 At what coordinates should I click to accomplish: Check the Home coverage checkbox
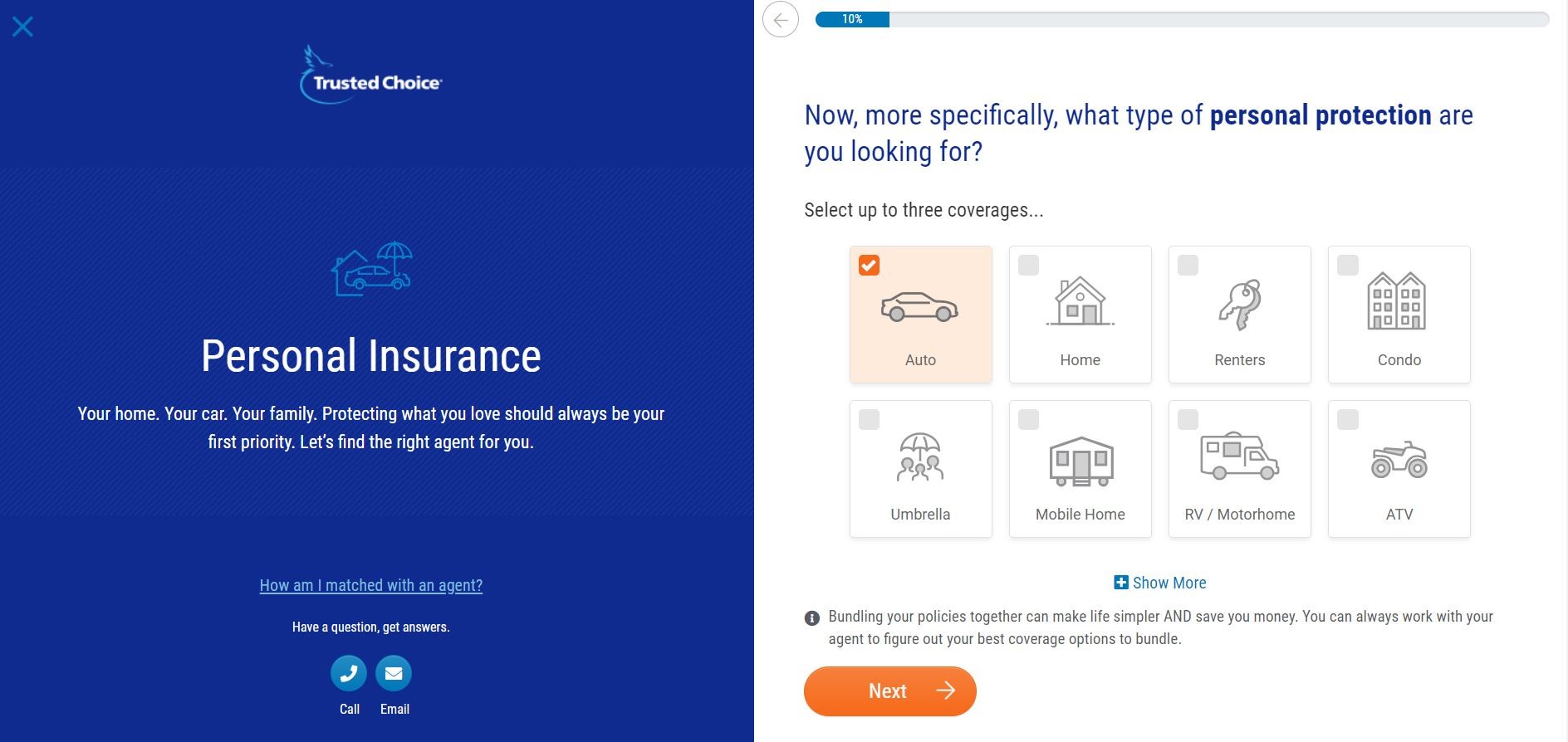click(1030, 265)
